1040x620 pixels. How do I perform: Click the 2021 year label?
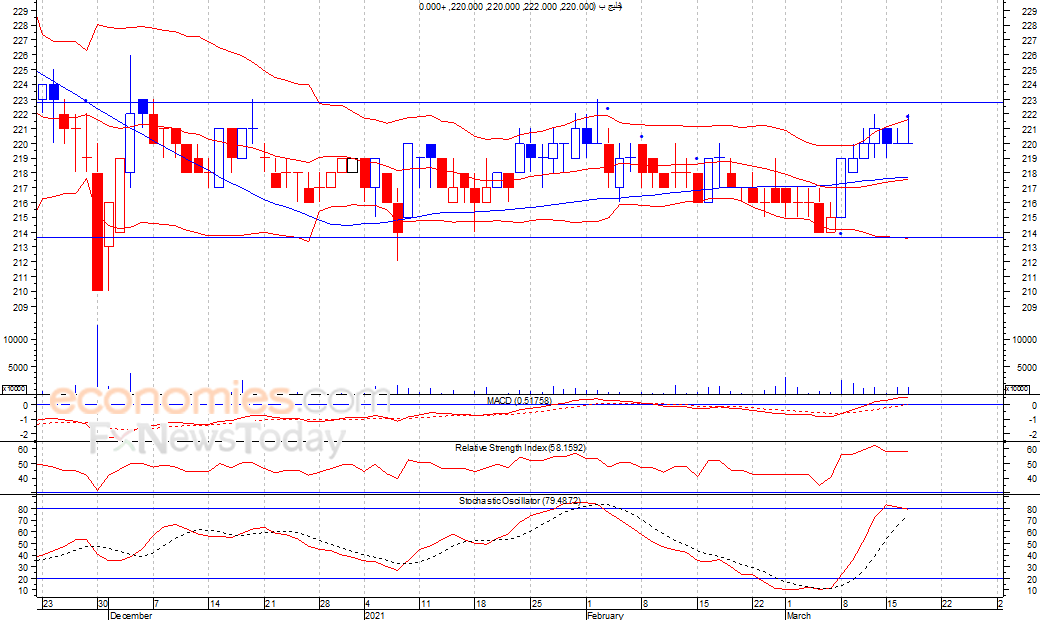pyautogui.click(x=374, y=615)
